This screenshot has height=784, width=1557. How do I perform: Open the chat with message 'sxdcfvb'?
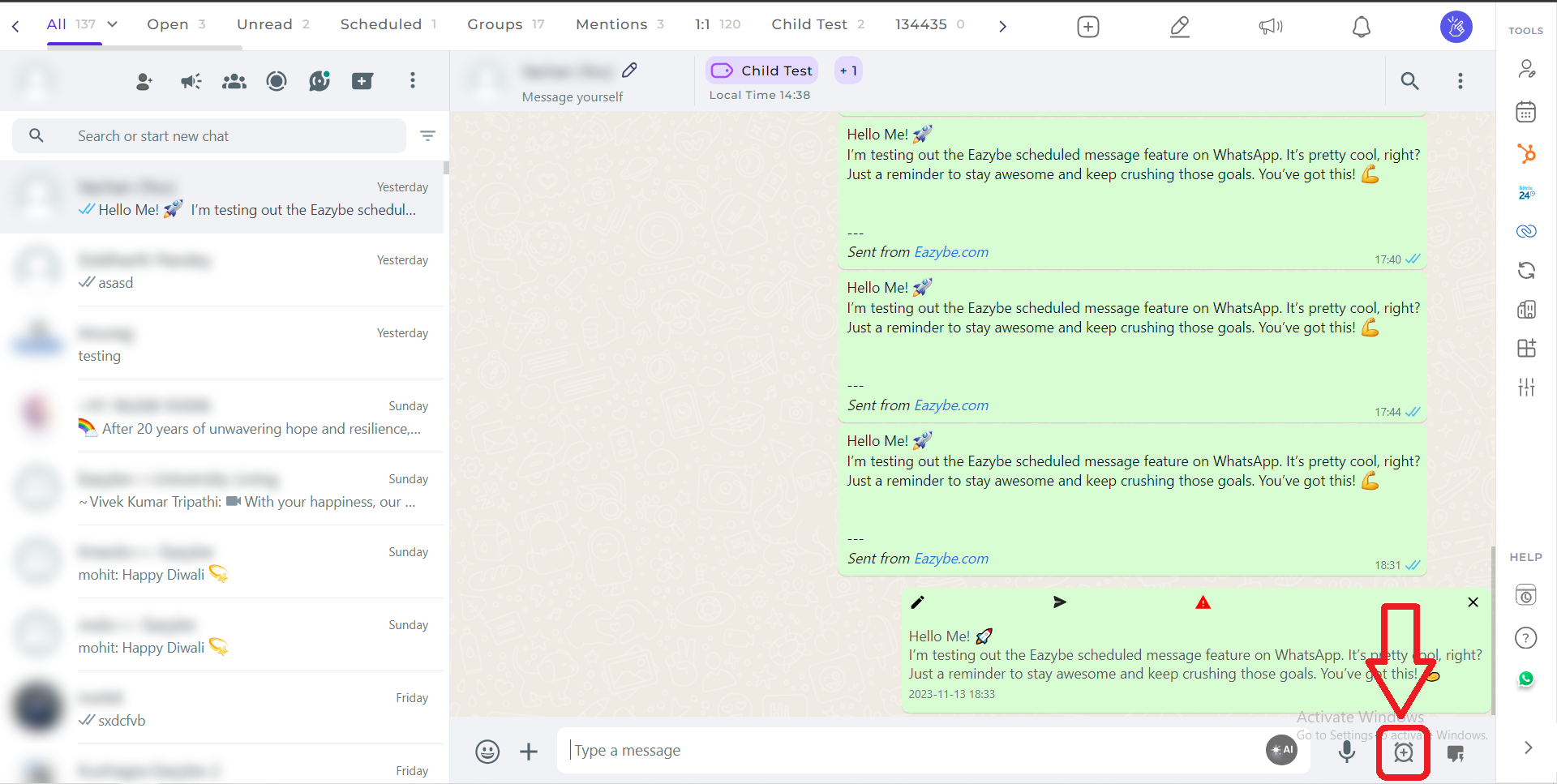222,708
